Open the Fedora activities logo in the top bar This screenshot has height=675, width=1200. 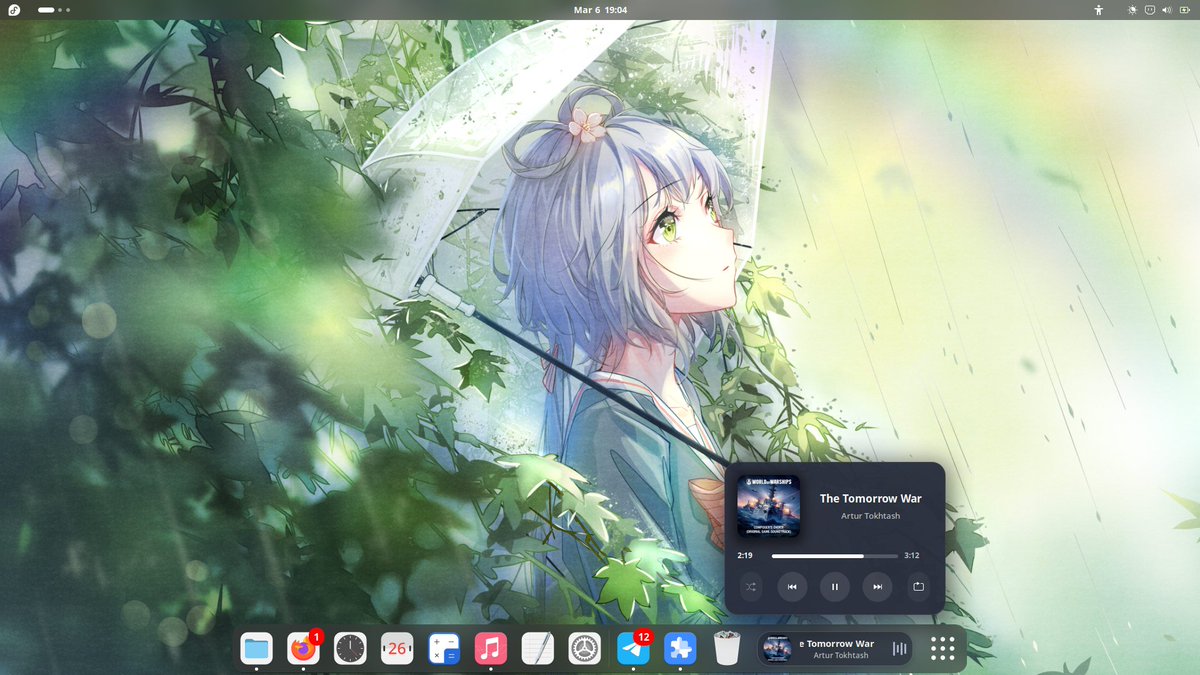[15, 10]
